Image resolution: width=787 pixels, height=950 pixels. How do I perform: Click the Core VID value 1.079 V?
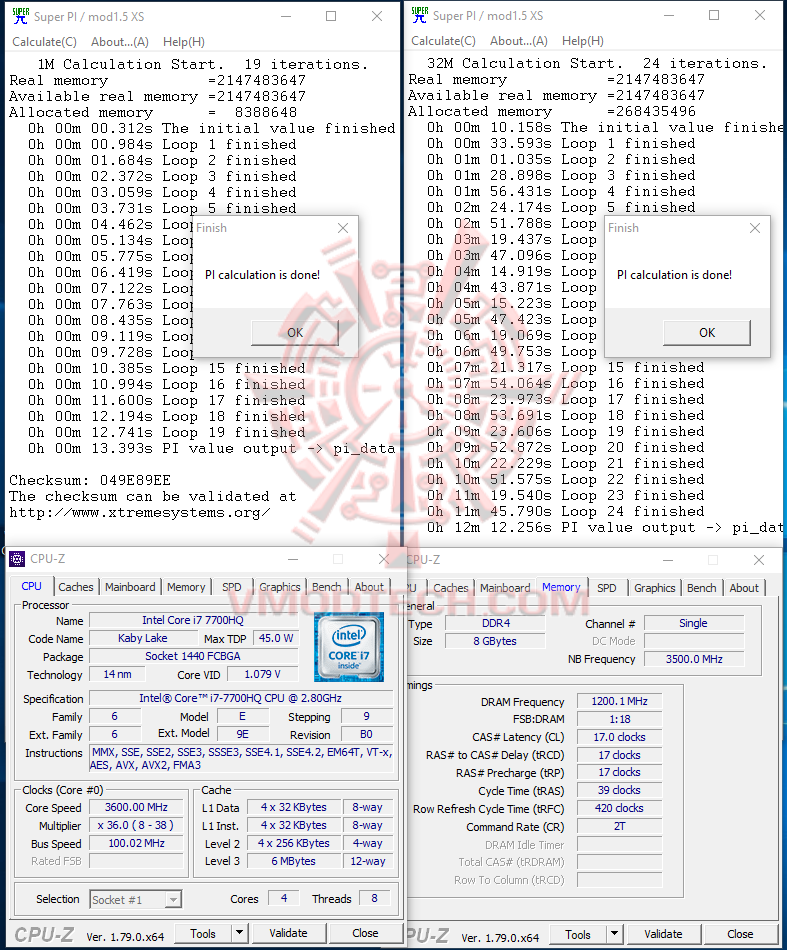tap(262, 674)
